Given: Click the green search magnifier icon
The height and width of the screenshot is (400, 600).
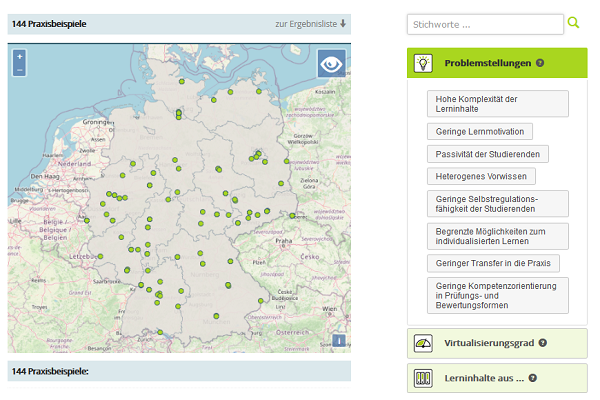Looking at the screenshot, I should [x=574, y=23].
